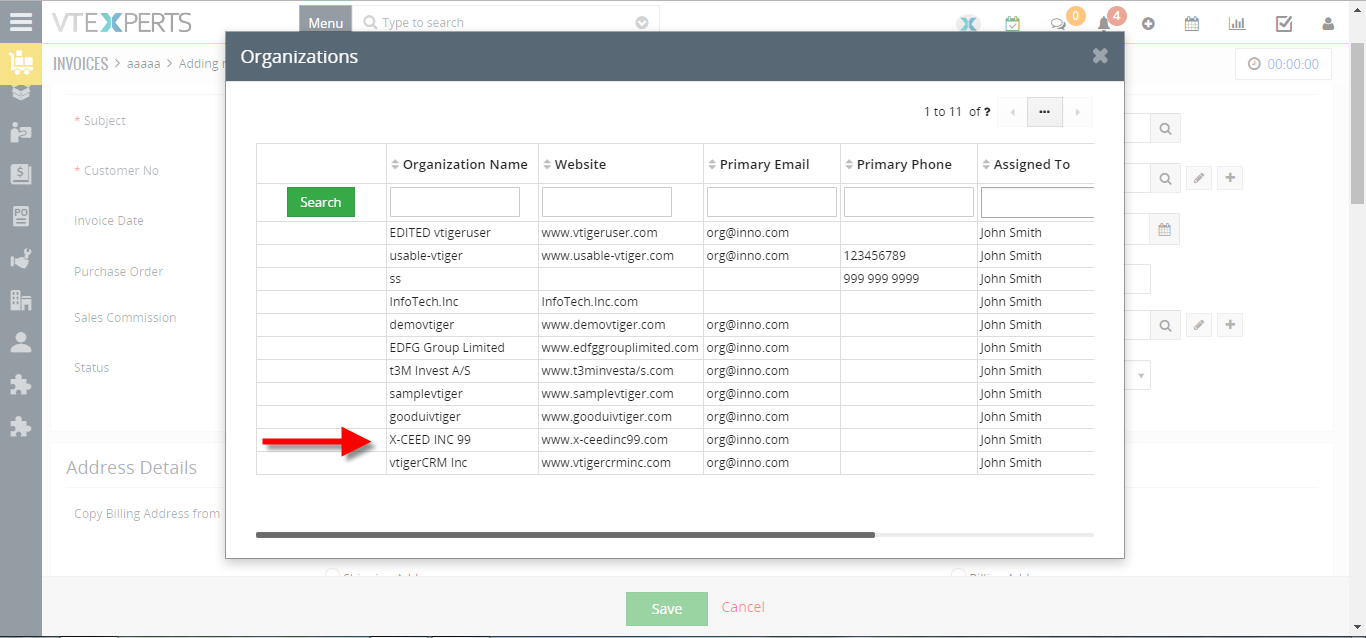Click the quick create plus icon

[1148, 24]
